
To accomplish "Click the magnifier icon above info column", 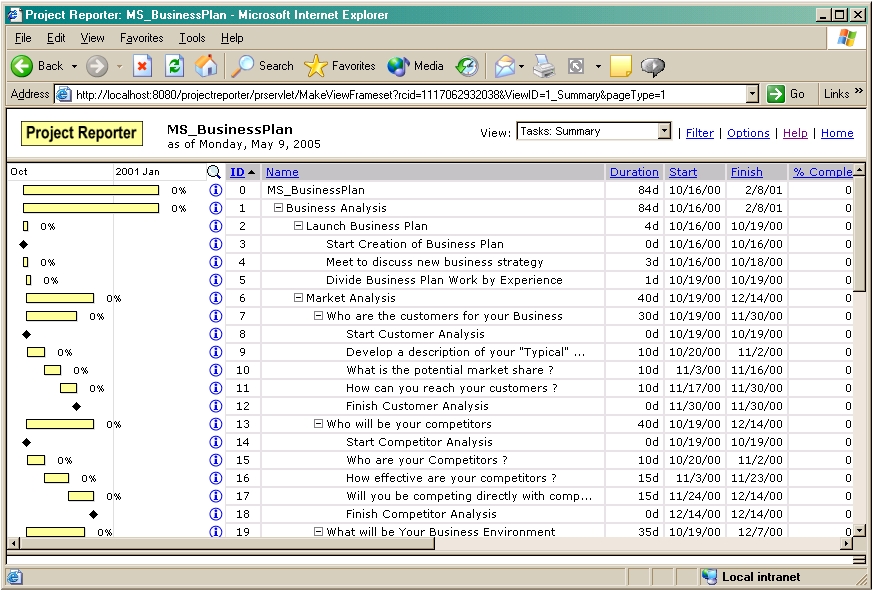I will [214, 172].
